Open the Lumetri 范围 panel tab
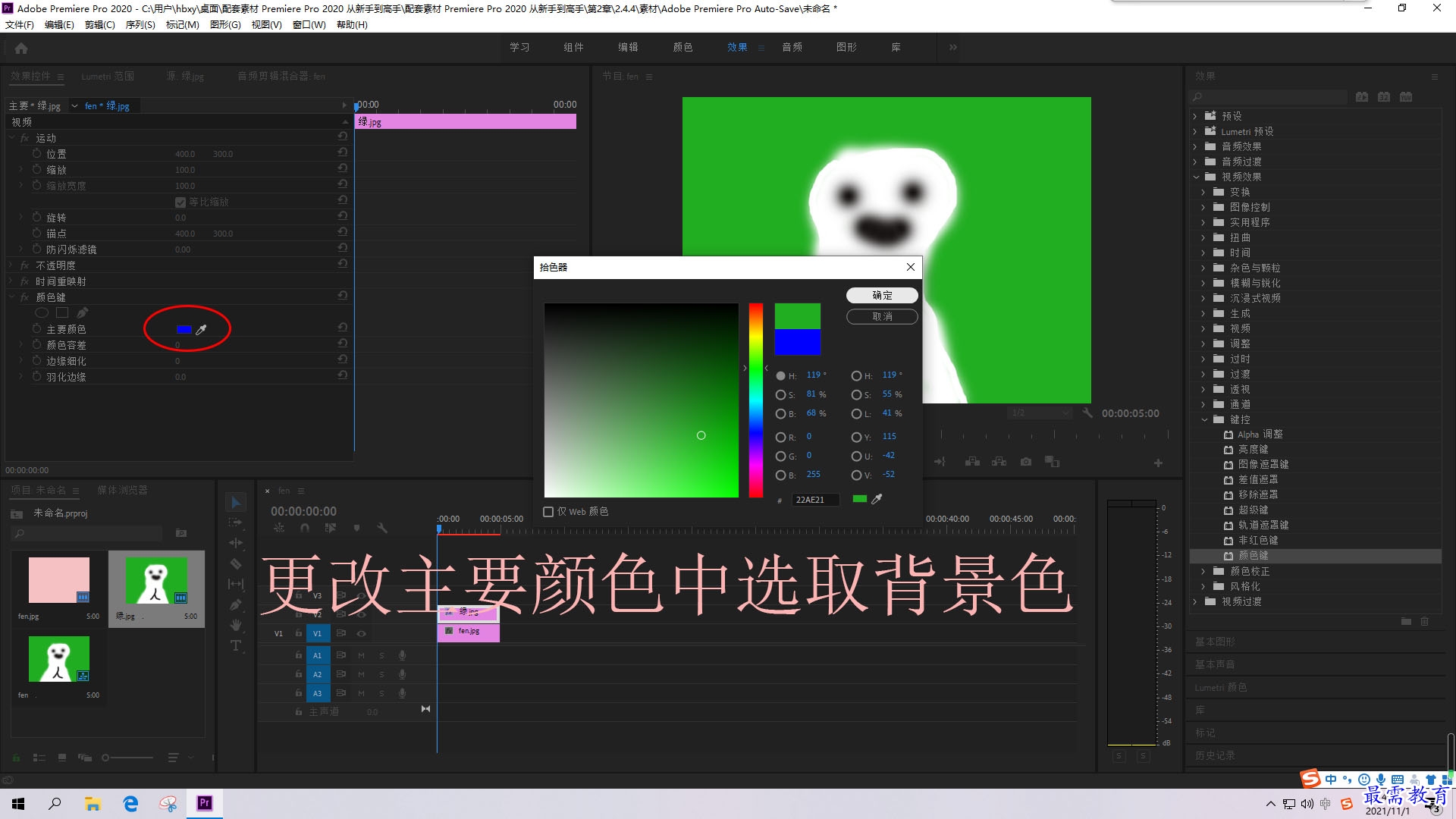 [x=108, y=76]
